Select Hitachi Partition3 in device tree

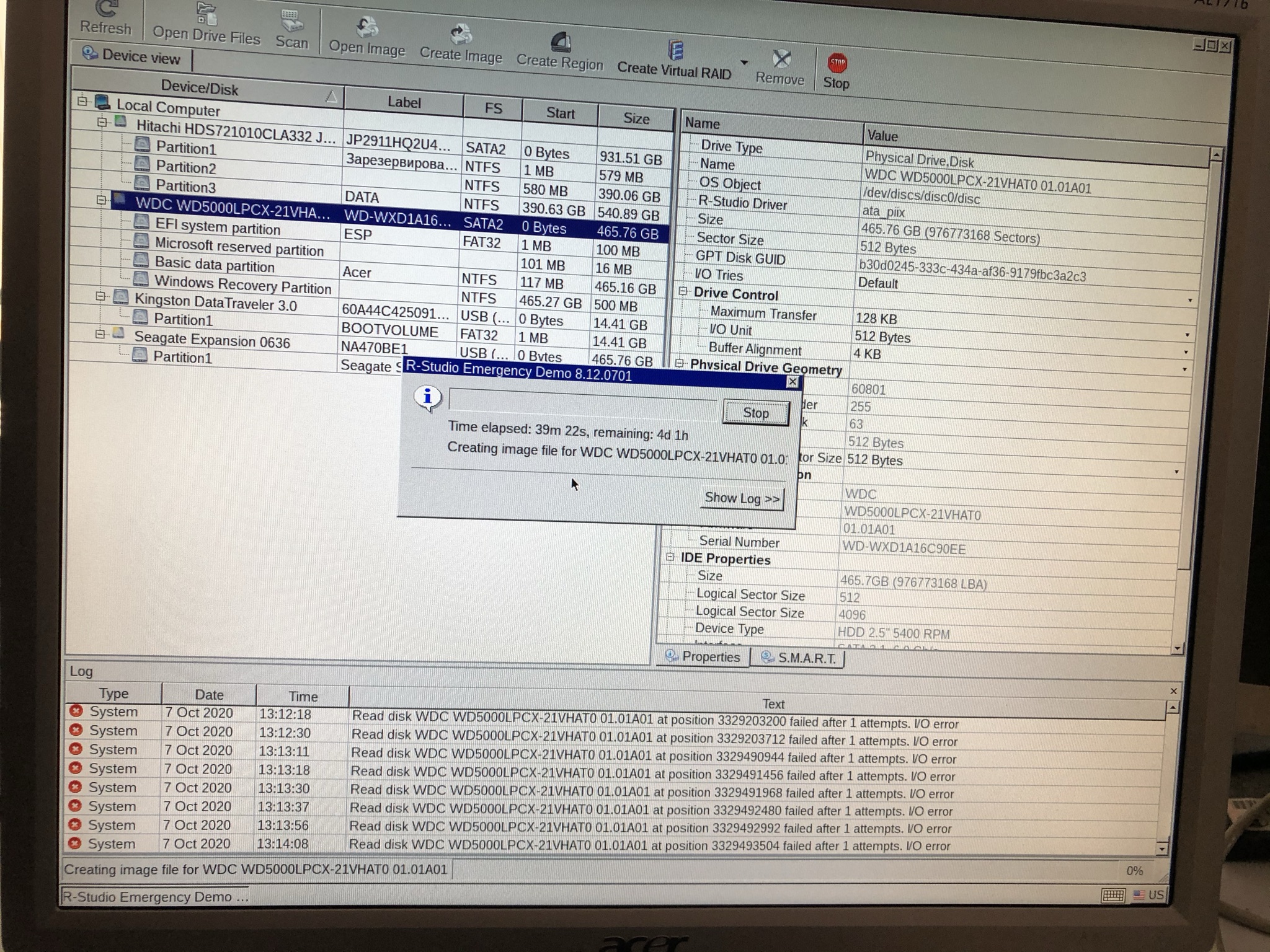coord(185,186)
